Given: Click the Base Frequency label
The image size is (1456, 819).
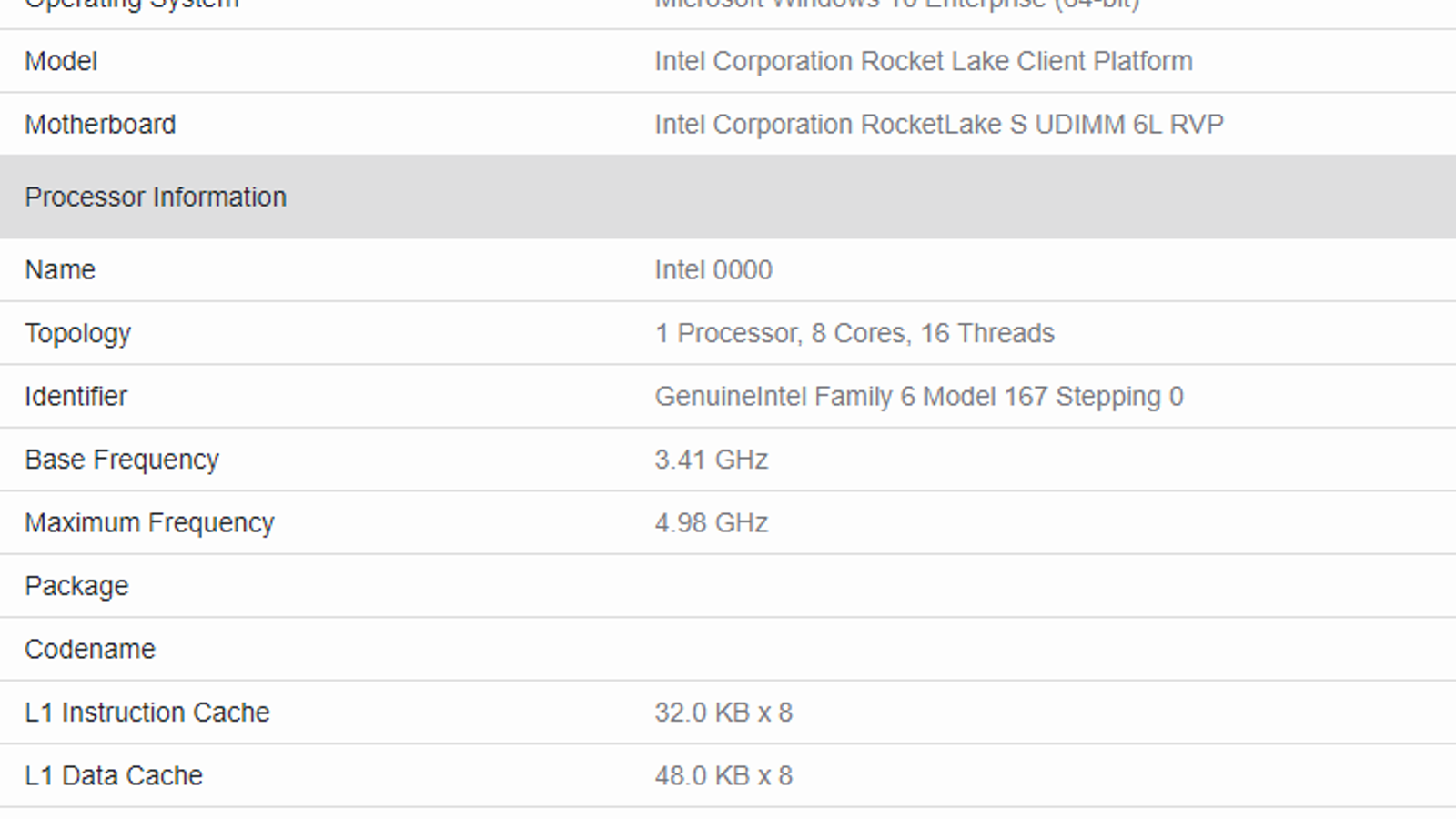Looking at the screenshot, I should click(x=122, y=460).
